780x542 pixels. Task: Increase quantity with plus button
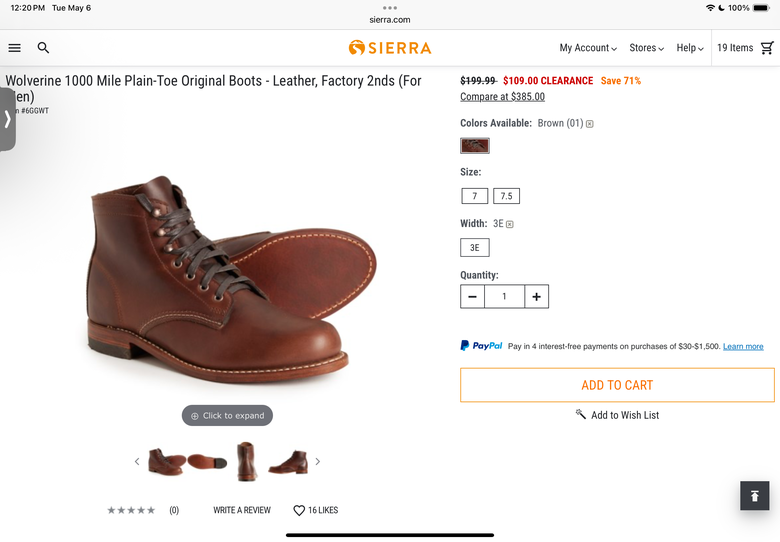536,296
